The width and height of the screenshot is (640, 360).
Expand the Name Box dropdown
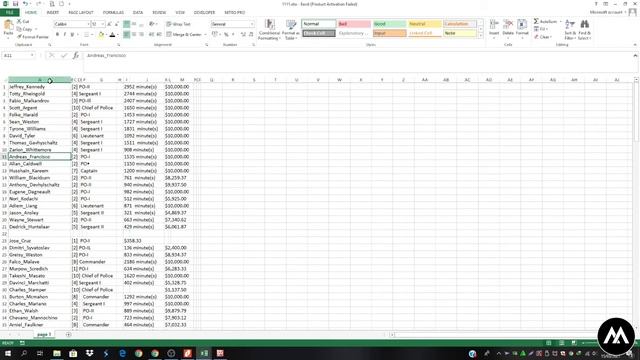(32, 56)
